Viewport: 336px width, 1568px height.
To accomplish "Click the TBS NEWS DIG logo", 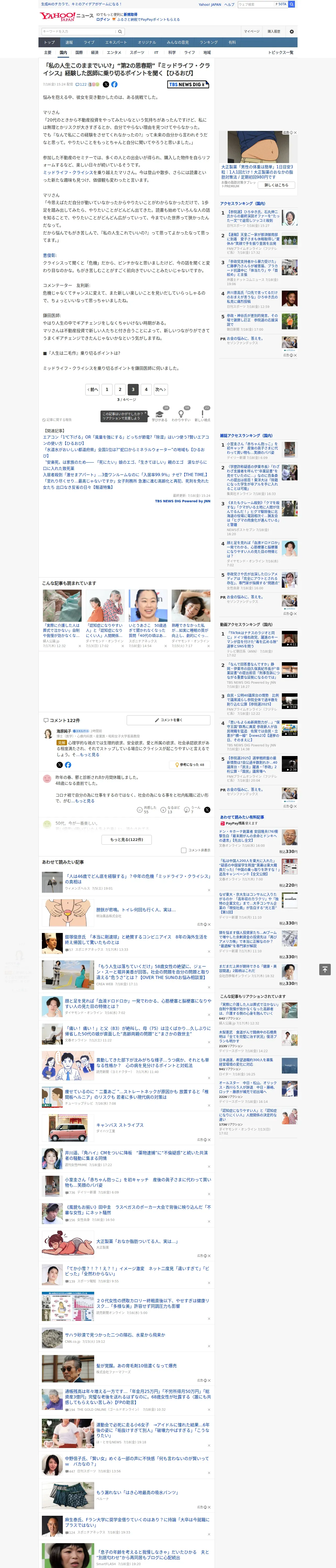I will (188, 85).
